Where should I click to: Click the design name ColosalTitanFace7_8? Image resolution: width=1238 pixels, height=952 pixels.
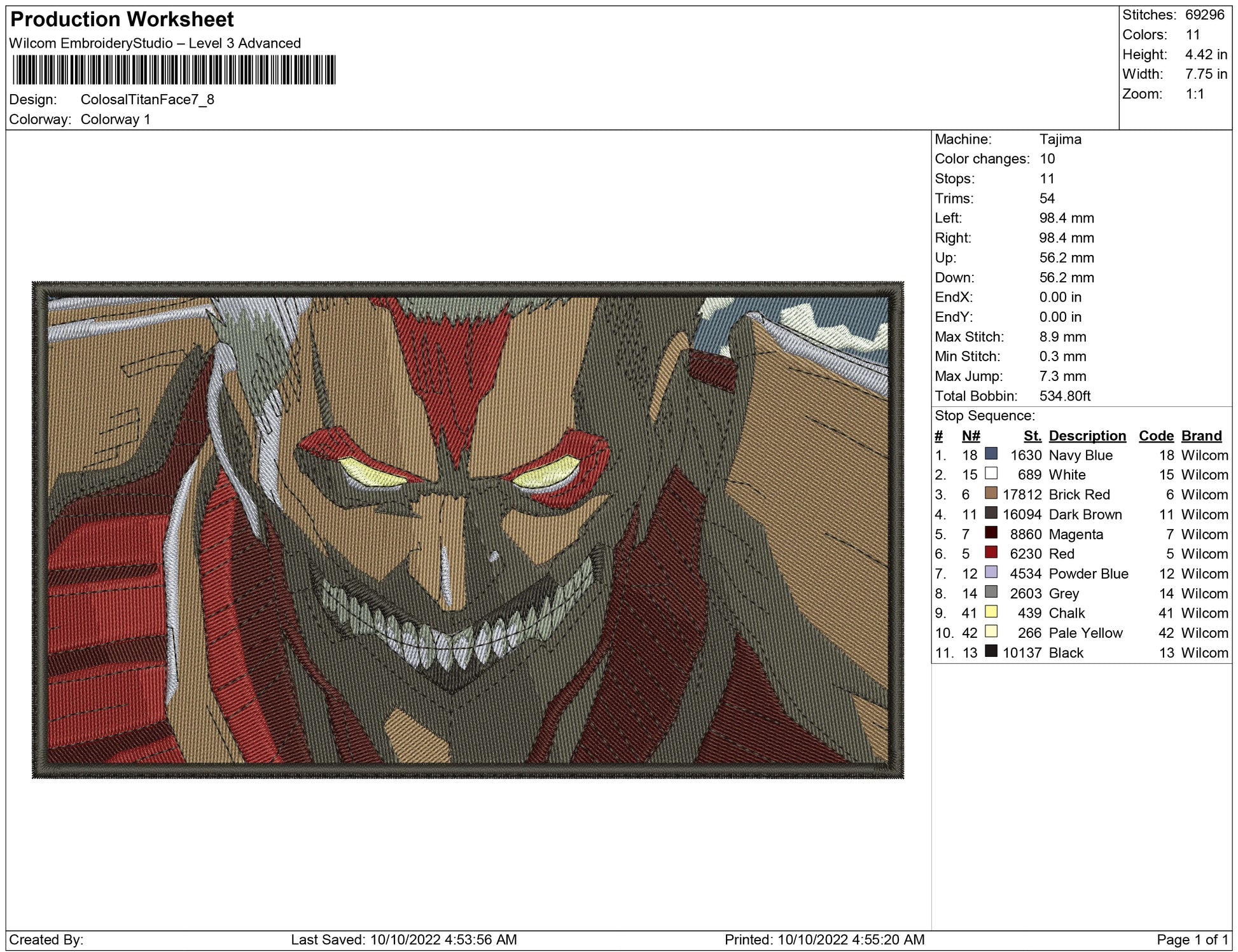click(147, 100)
